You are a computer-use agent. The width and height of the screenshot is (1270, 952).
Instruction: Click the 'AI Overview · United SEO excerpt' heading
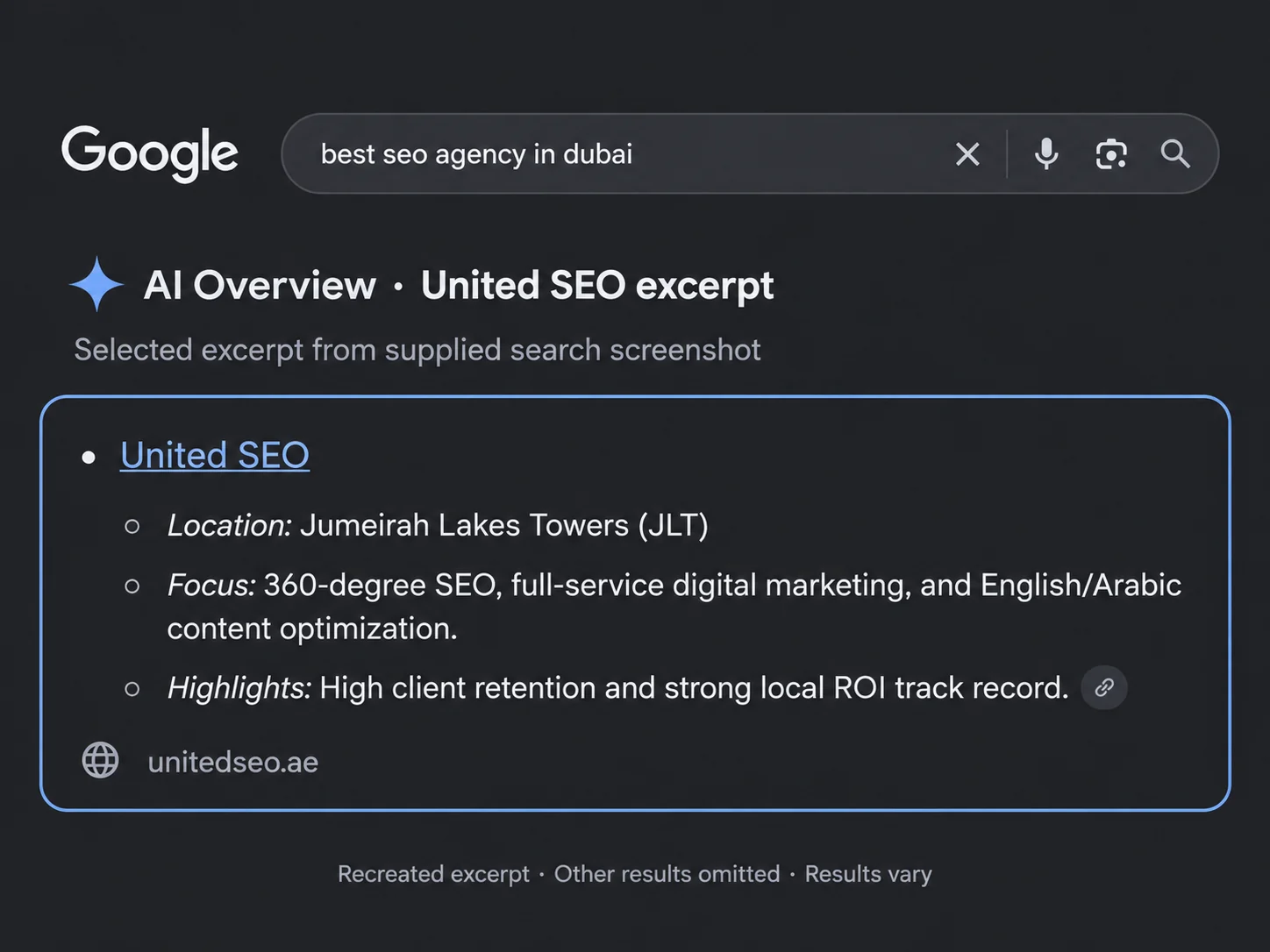coord(459,285)
